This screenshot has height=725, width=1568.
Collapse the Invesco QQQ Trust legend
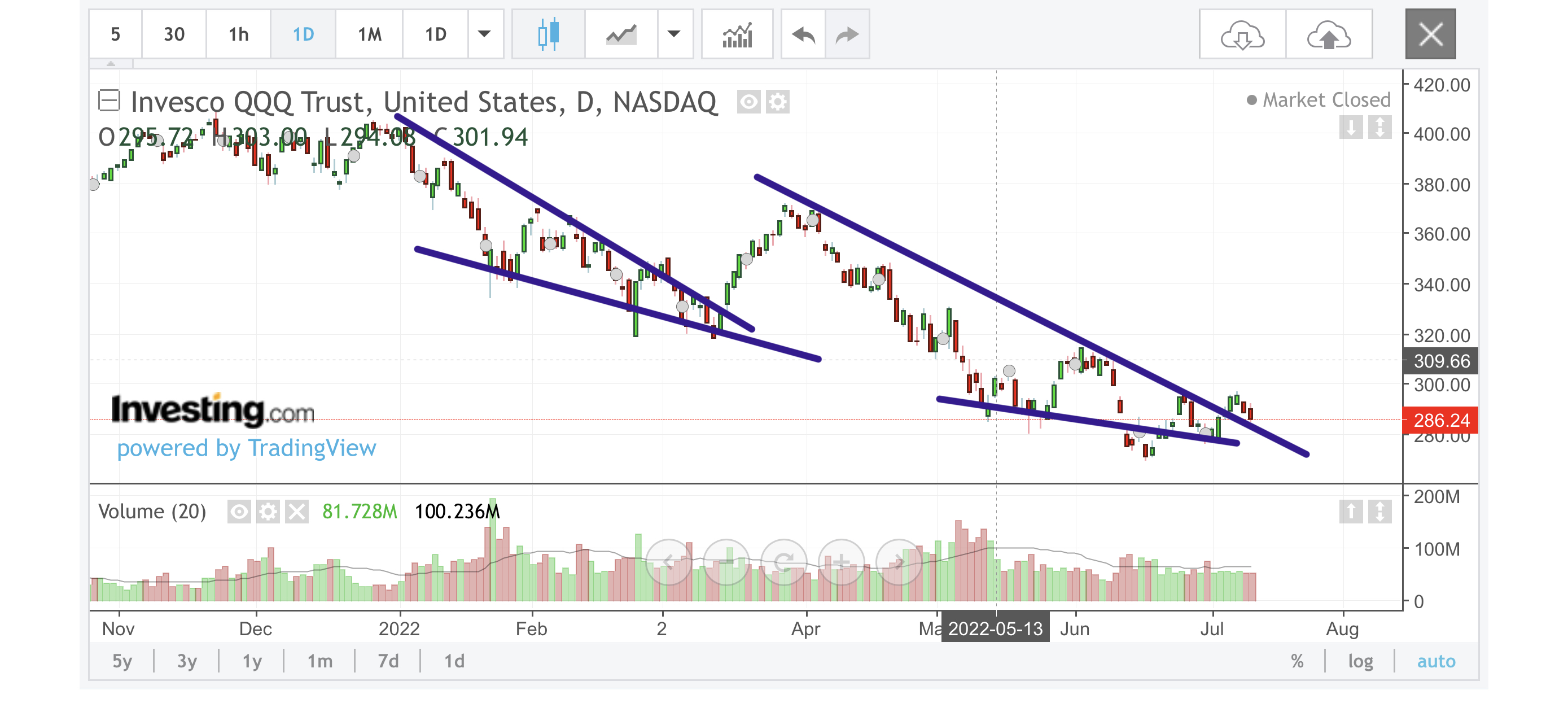point(109,101)
